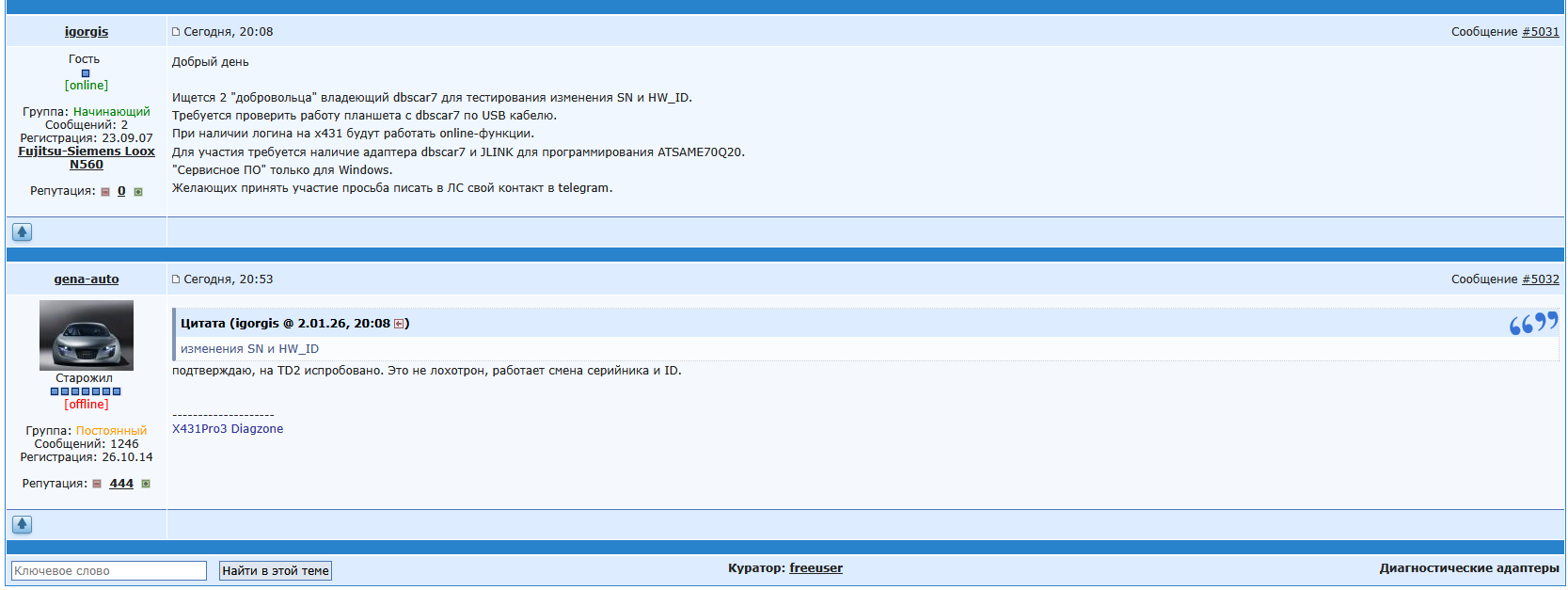1568x590 pixels.
Task: Click the [online] status text
Action: [x=87, y=86]
